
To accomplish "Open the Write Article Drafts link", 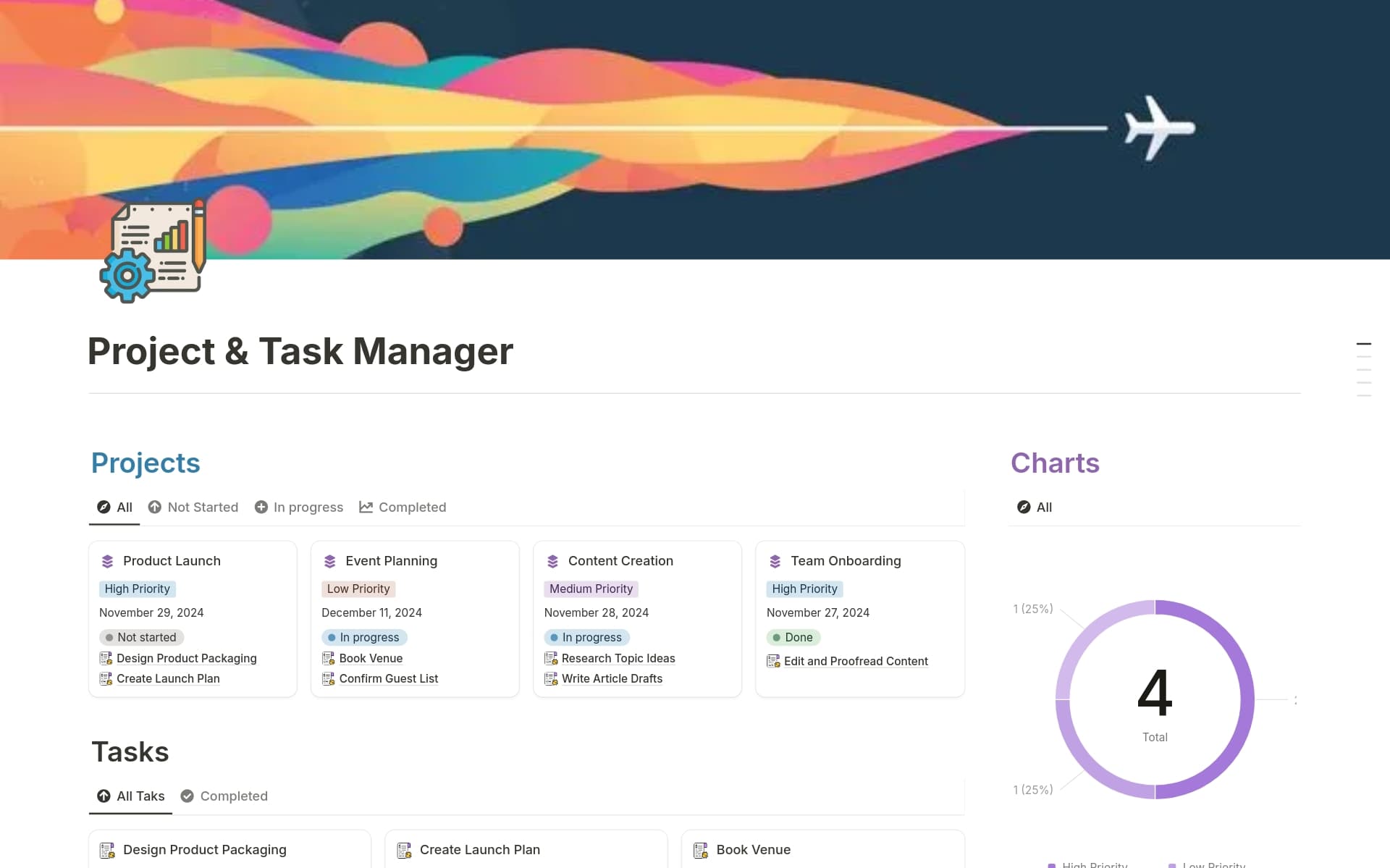I will pyautogui.click(x=612, y=678).
